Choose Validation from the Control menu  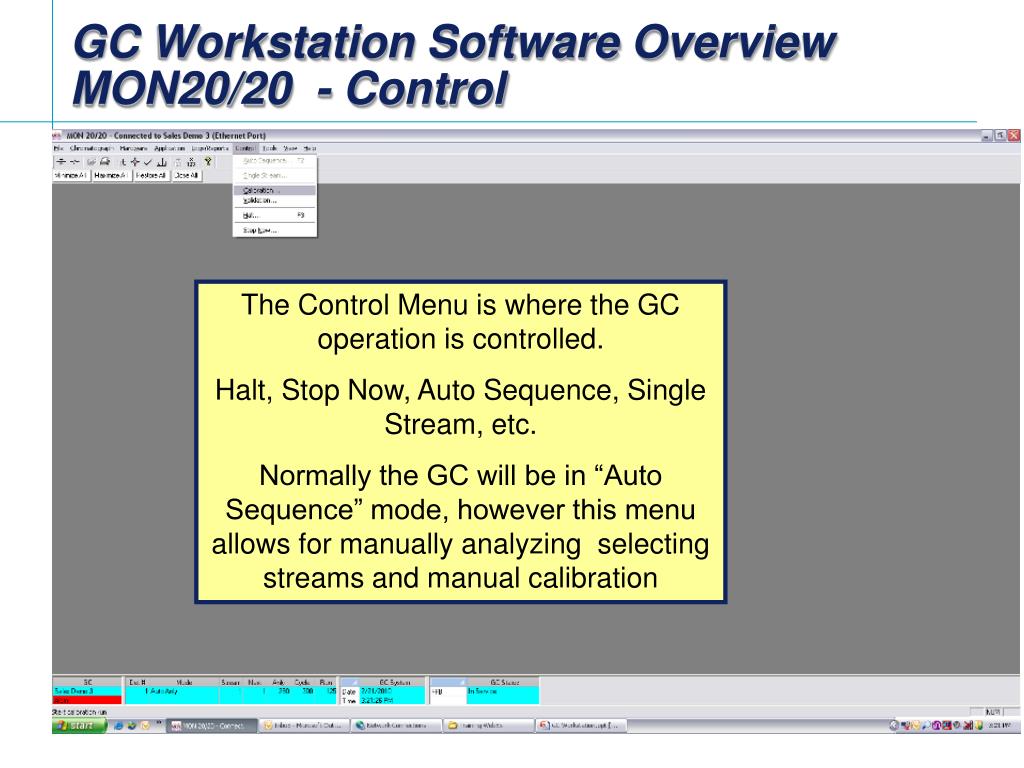pos(274,200)
